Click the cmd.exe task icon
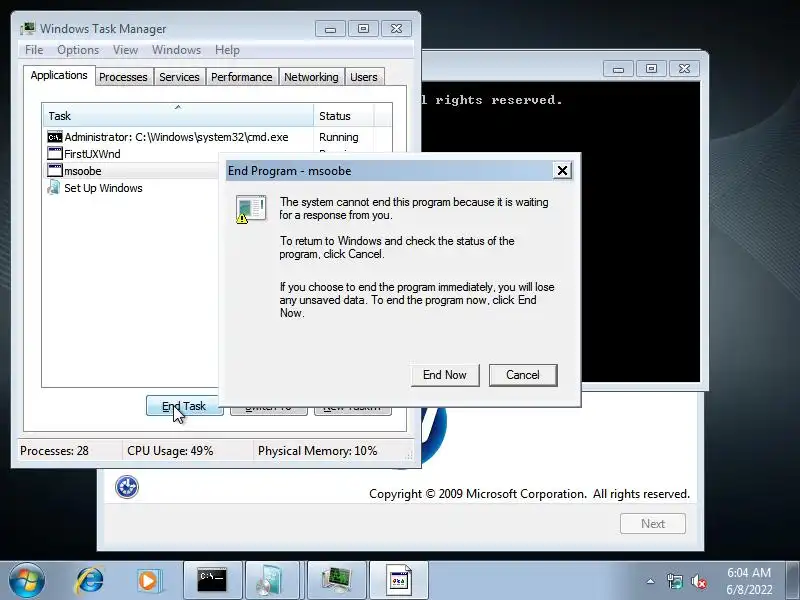 click(55, 137)
